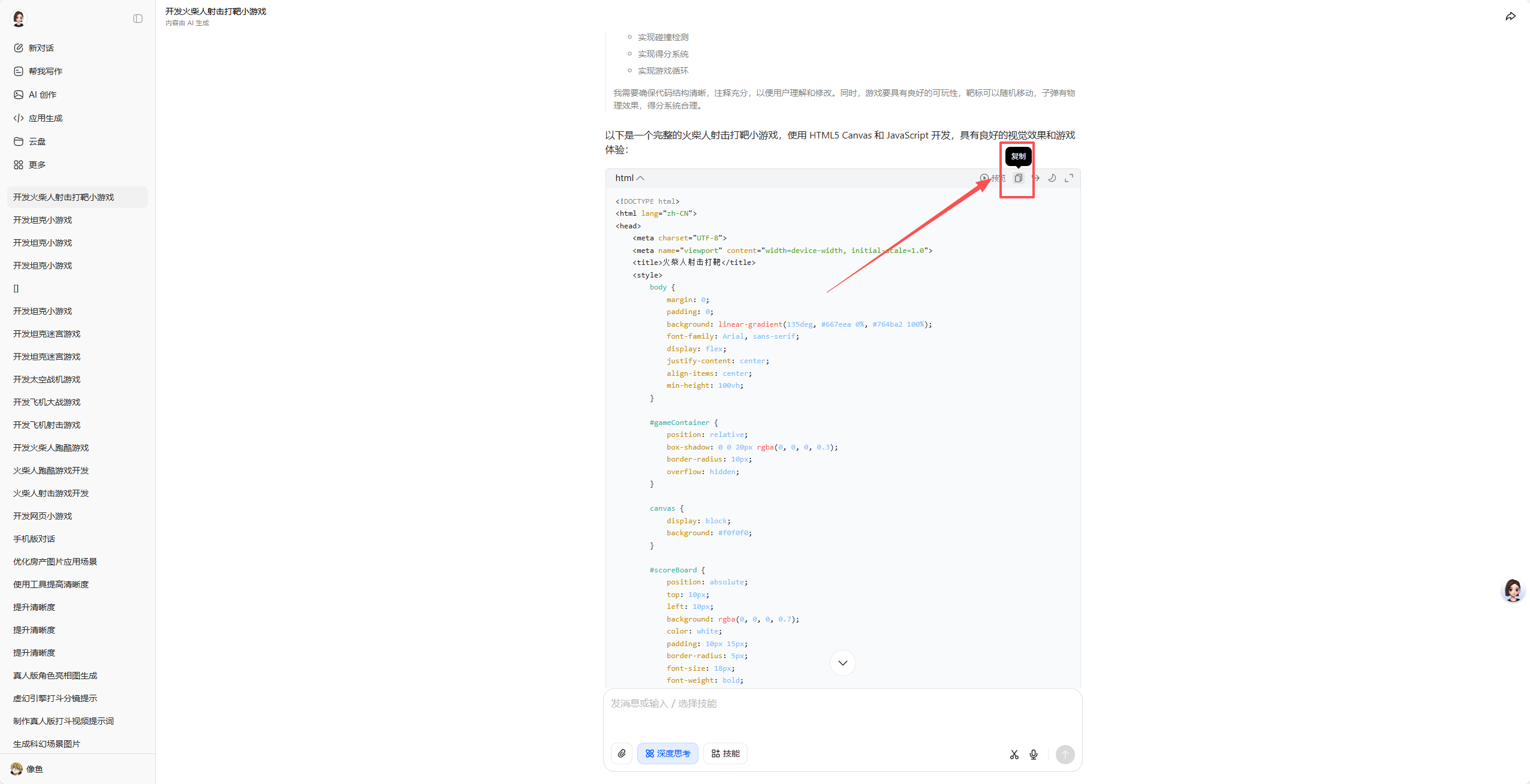Toggle dark mode on the code block
Image resolution: width=1530 pixels, height=784 pixels.
(x=1052, y=178)
